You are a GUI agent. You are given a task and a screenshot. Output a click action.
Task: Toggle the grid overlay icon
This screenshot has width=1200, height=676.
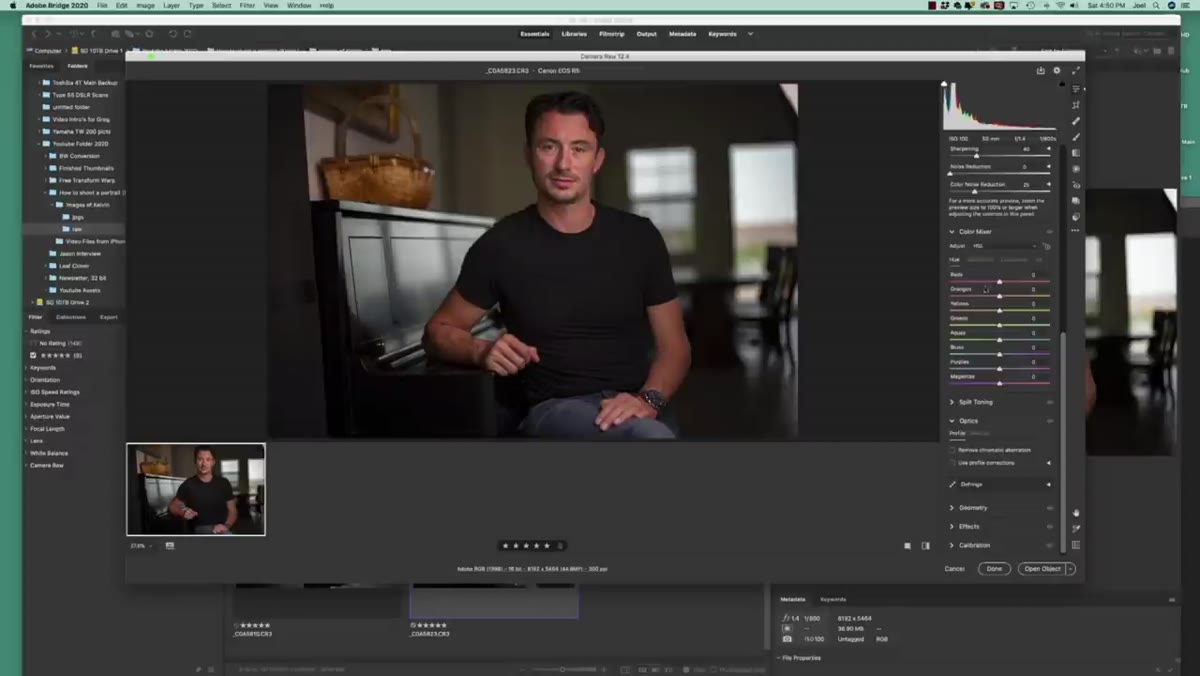tap(1076, 545)
